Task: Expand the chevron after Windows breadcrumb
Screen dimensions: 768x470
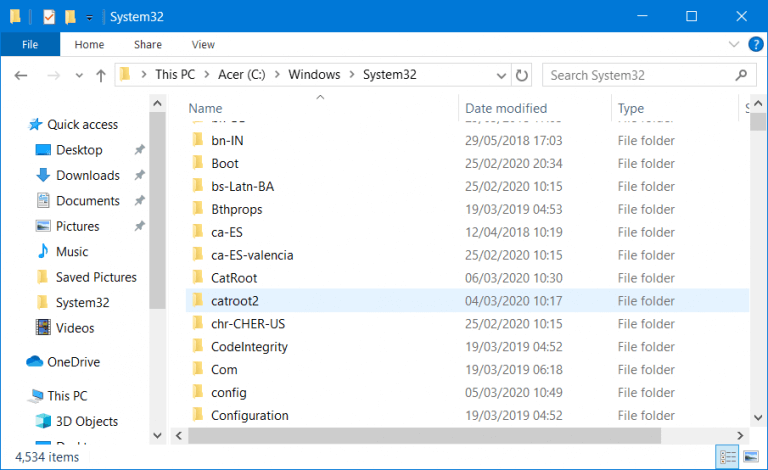Action: 352,74
